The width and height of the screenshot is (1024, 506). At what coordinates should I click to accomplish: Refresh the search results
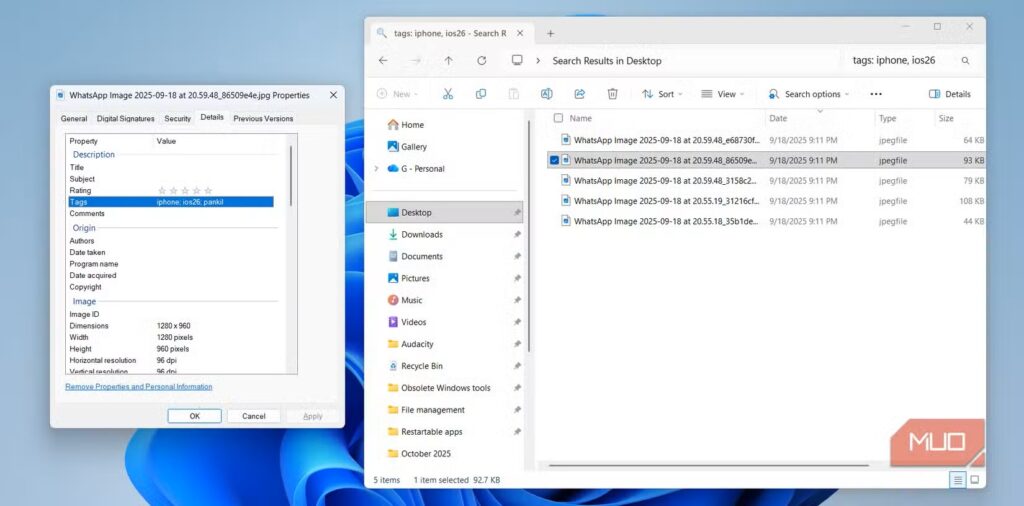(482, 61)
